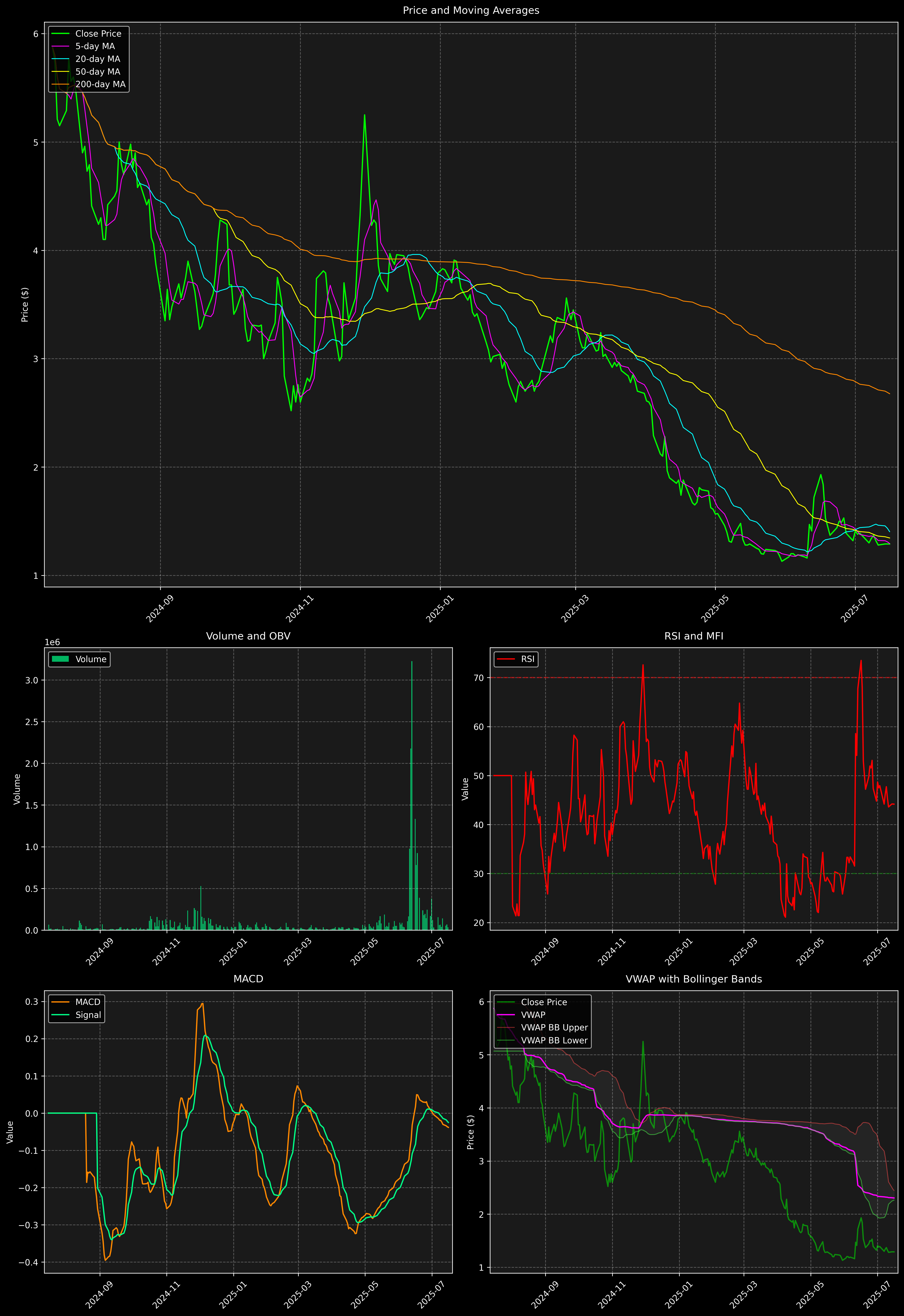Click the '30' tick on RSI axis

coord(479,874)
